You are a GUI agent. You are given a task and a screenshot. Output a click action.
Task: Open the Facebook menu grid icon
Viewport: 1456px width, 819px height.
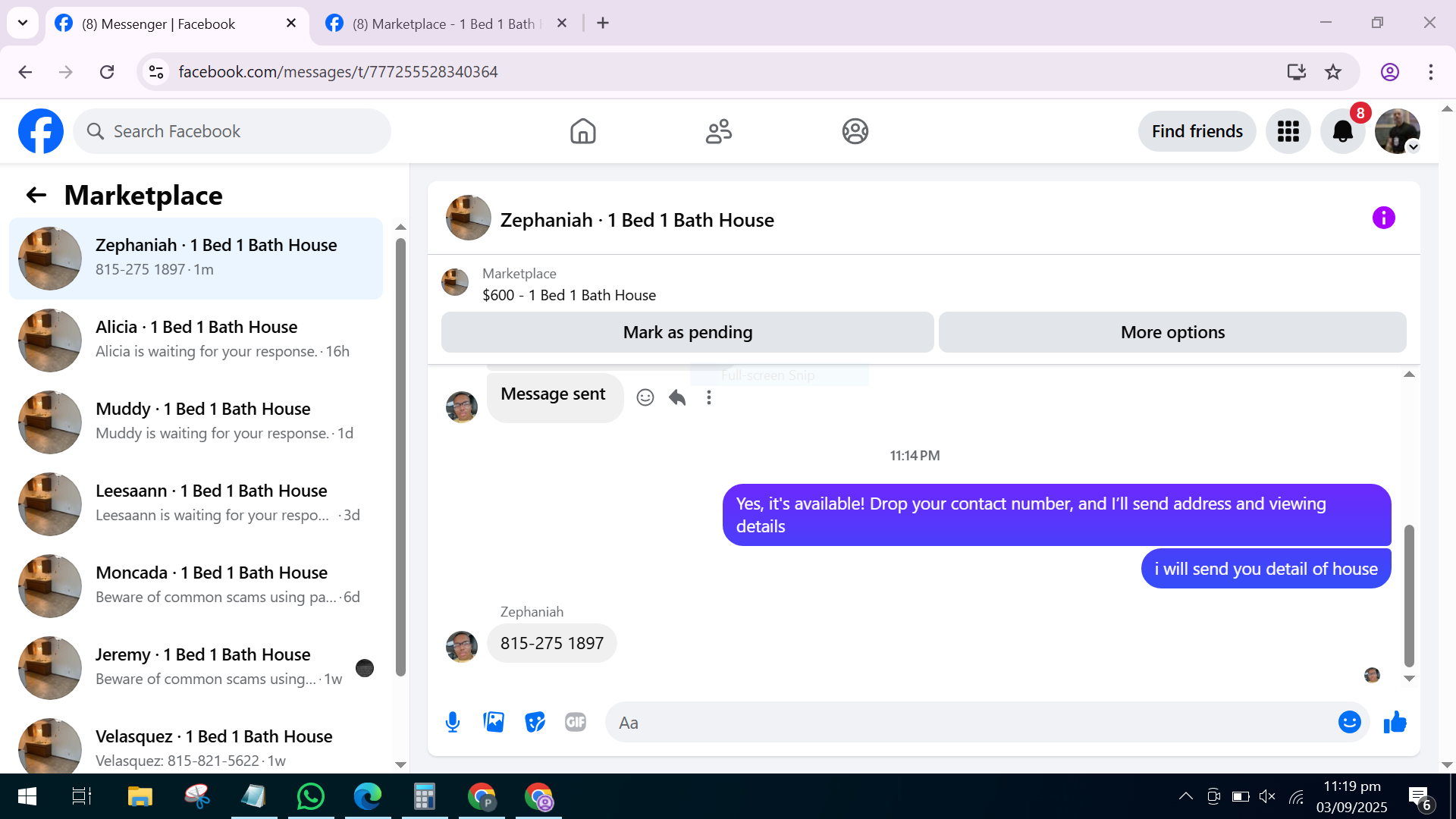(x=1288, y=131)
